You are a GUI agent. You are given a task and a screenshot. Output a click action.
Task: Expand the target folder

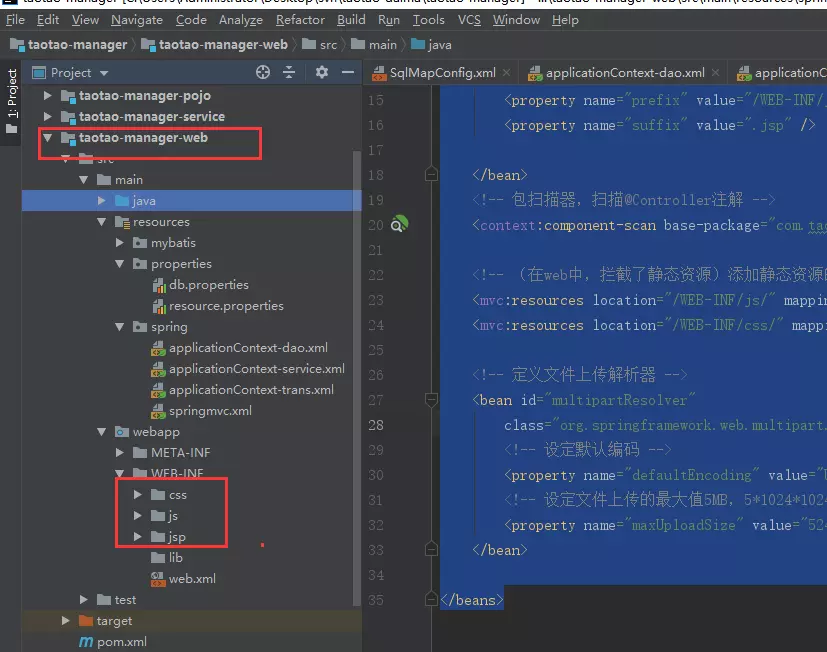tap(65, 621)
